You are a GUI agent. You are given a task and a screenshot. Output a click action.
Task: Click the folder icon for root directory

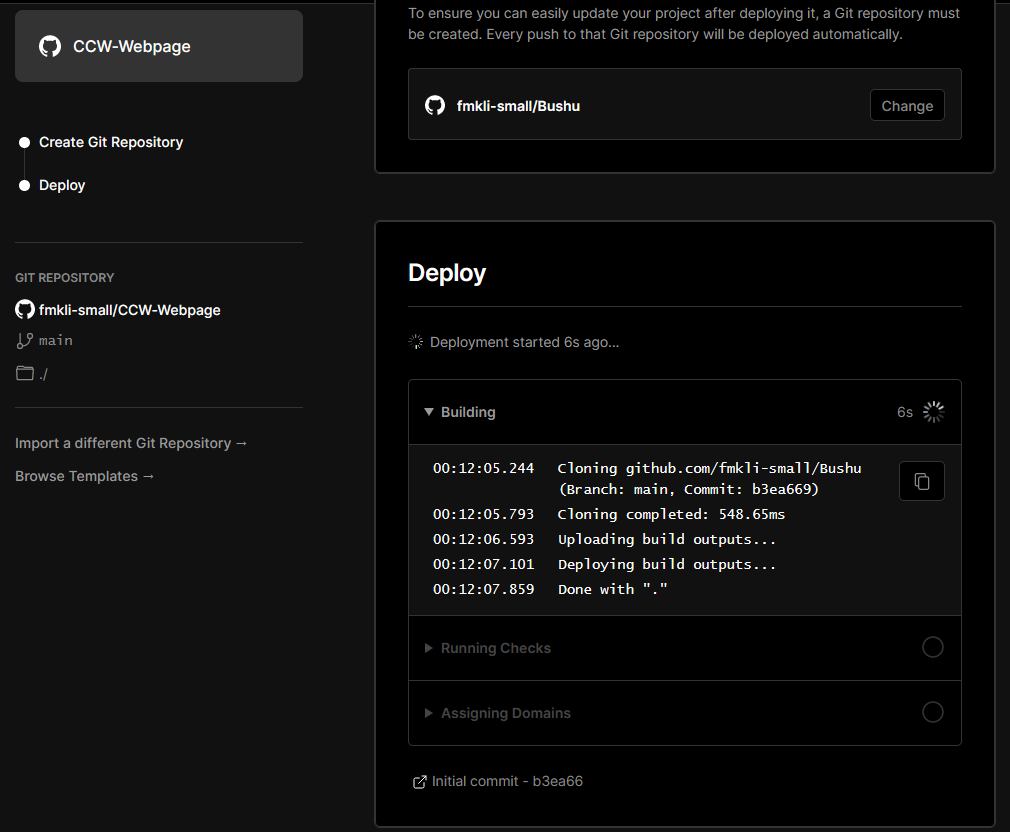tap(24, 373)
